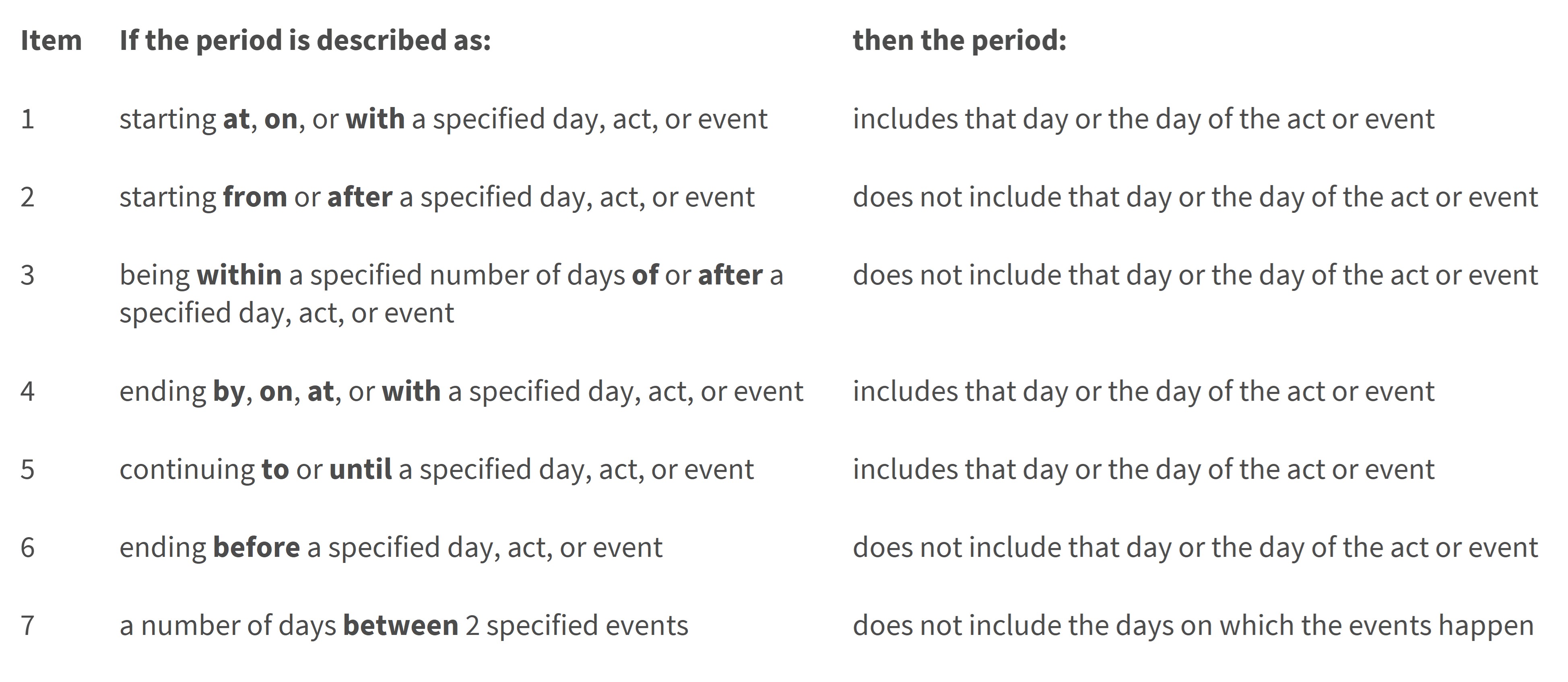This screenshot has height=682, width=1568.
Task: Select item number 3 in the table
Action: pos(27,276)
